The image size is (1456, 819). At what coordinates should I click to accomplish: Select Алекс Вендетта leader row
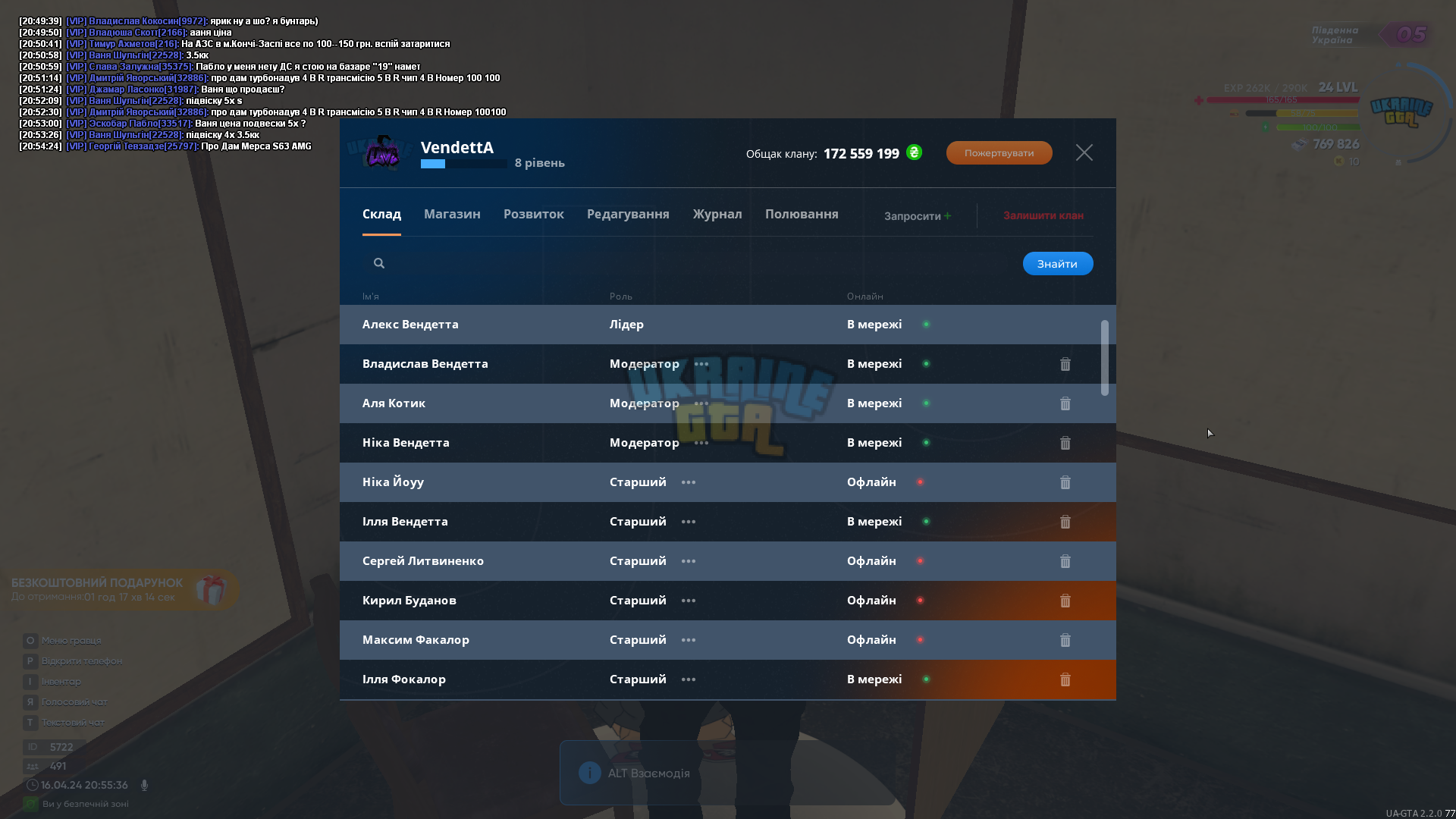click(x=728, y=325)
